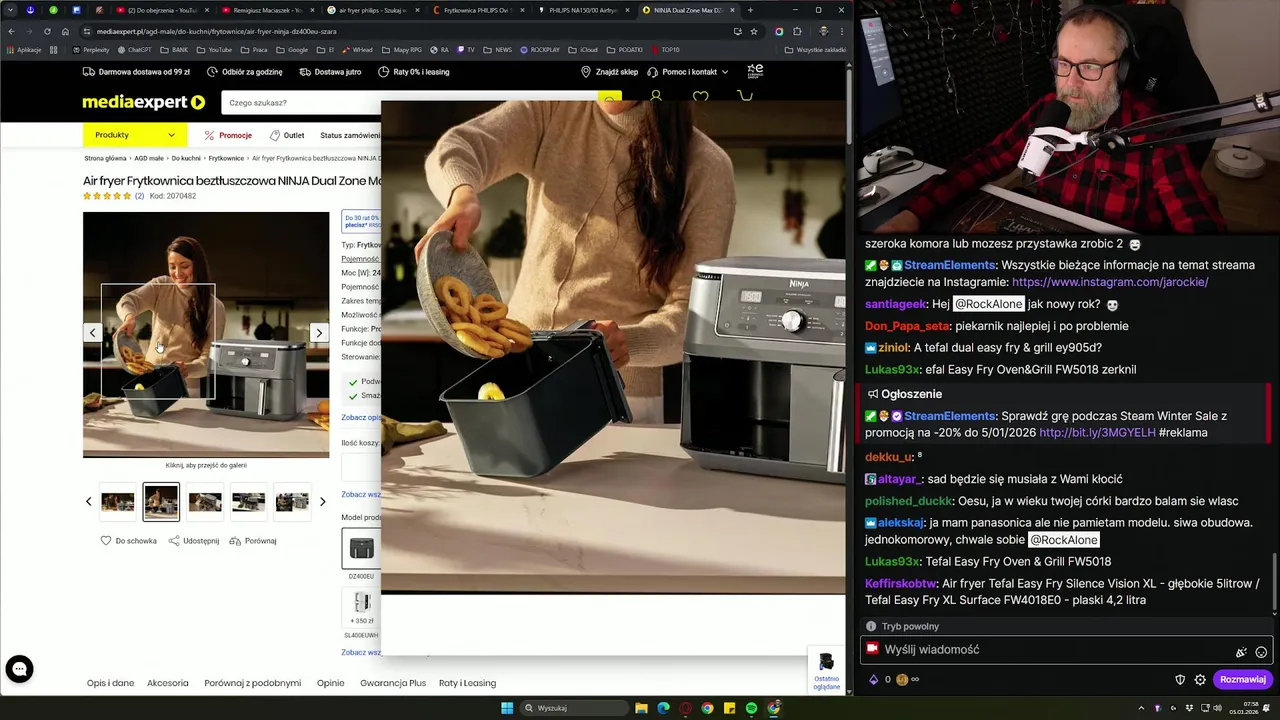Image resolution: width=1280 pixels, height=720 pixels.
Task: Open Windows Start menu
Action: click(507, 708)
